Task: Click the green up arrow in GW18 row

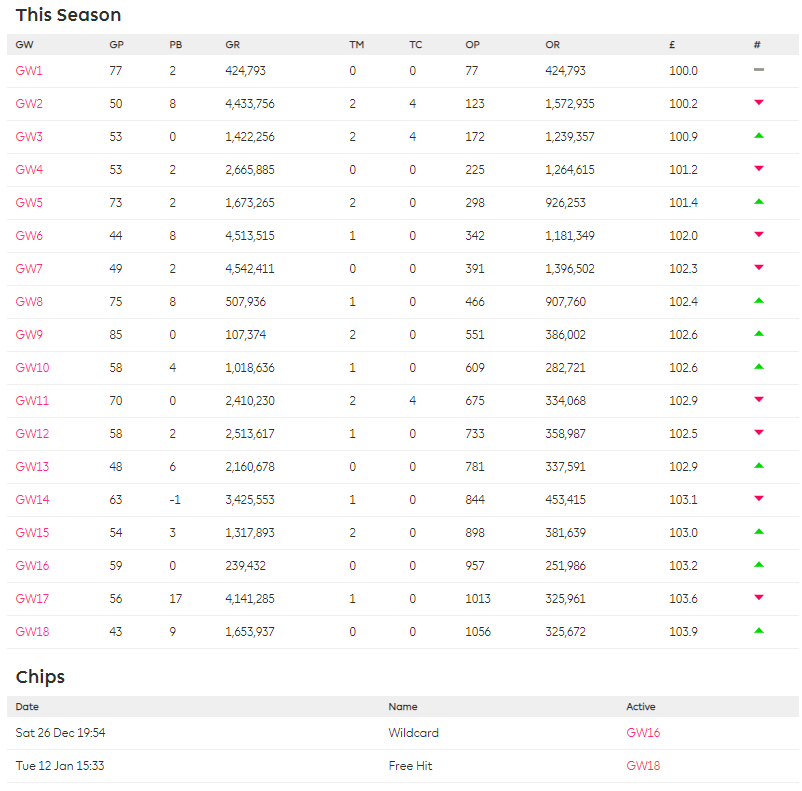Action: (x=759, y=631)
